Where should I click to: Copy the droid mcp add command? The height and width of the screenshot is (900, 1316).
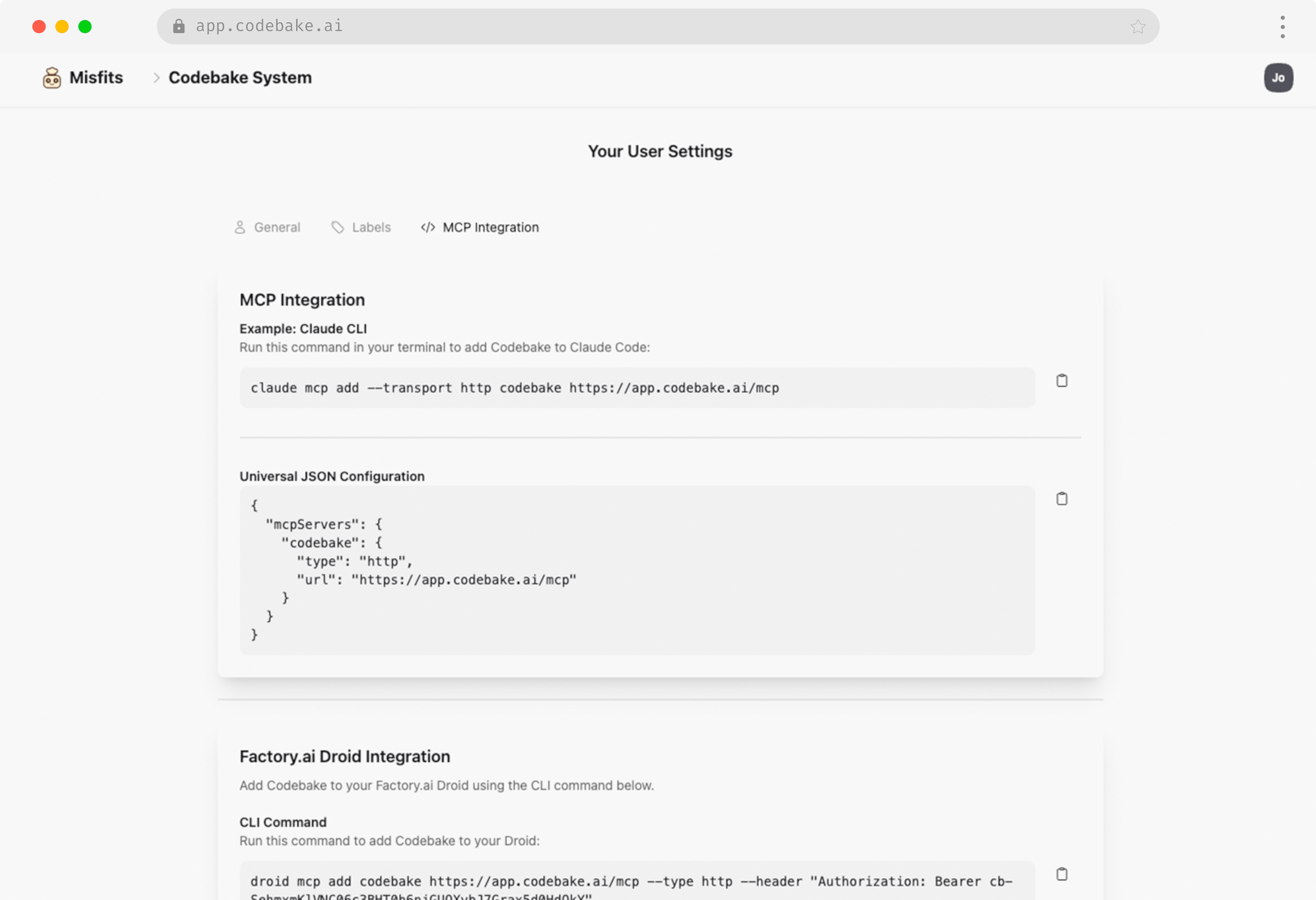coord(1062,874)
